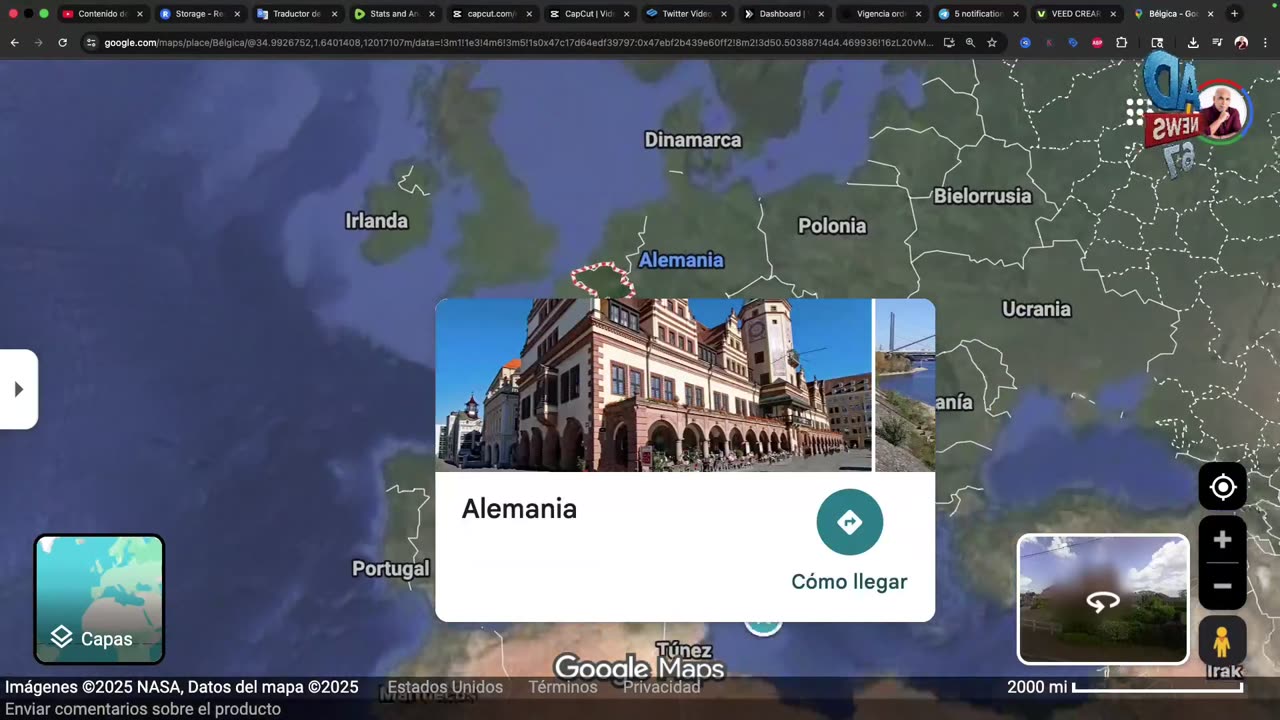Open the Términos link

pos(563,687)
